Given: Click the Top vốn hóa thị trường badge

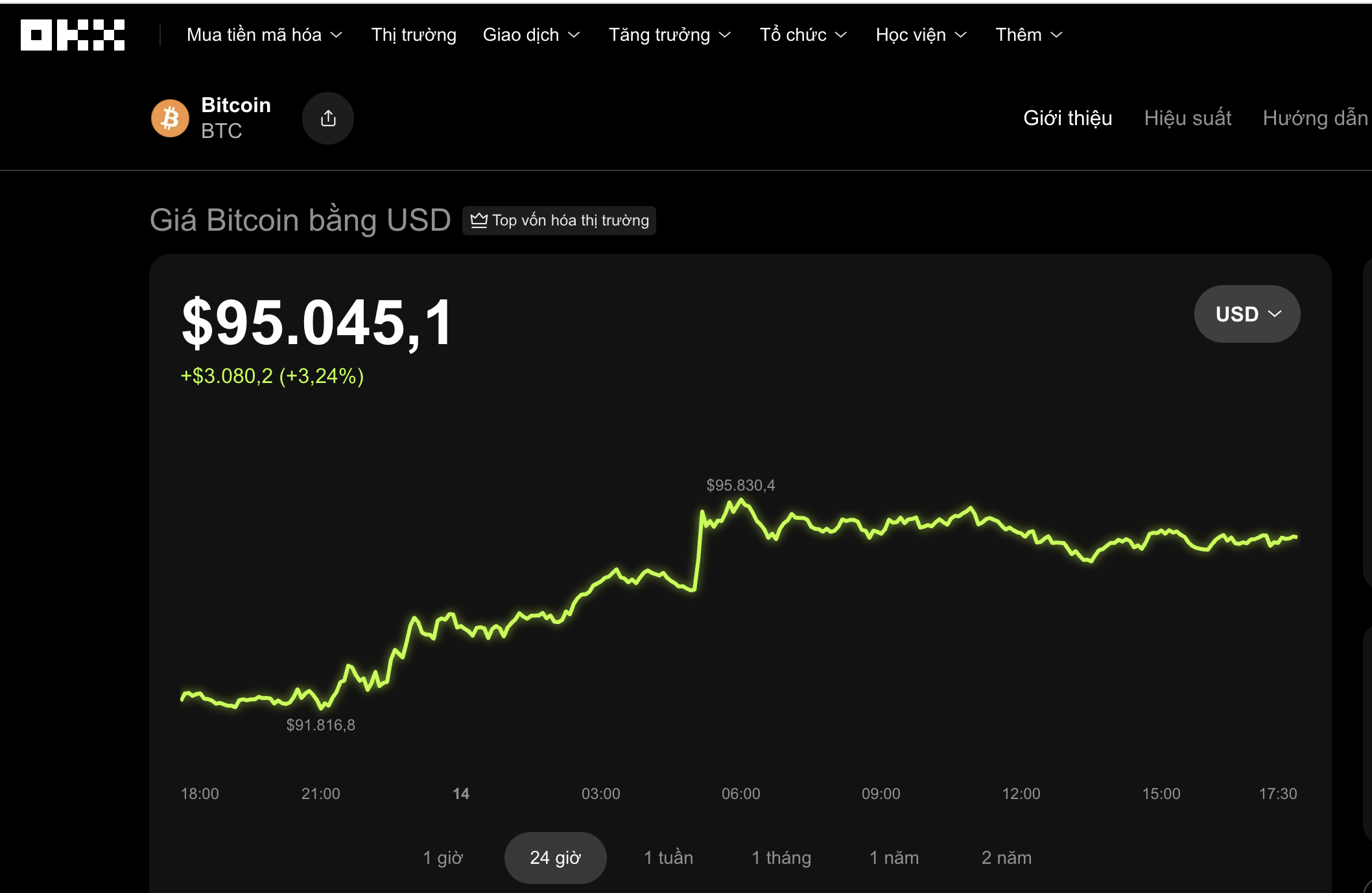Looking at the screenshot, I should pos(560,220).
